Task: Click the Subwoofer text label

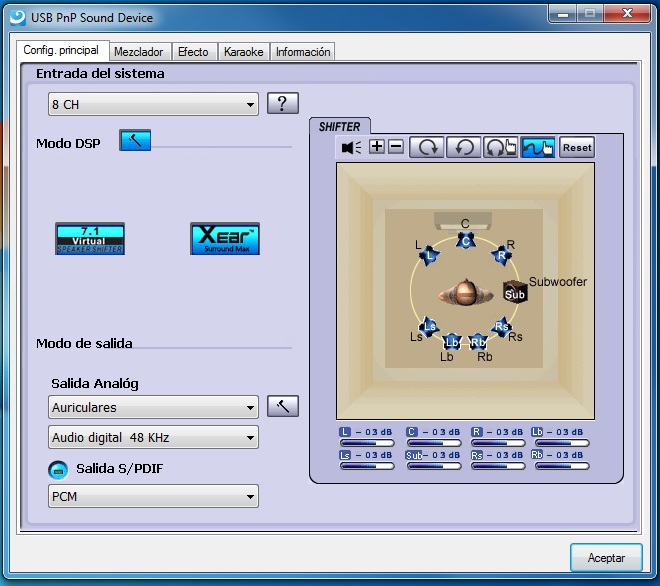Action: click(x=558, y=282)
